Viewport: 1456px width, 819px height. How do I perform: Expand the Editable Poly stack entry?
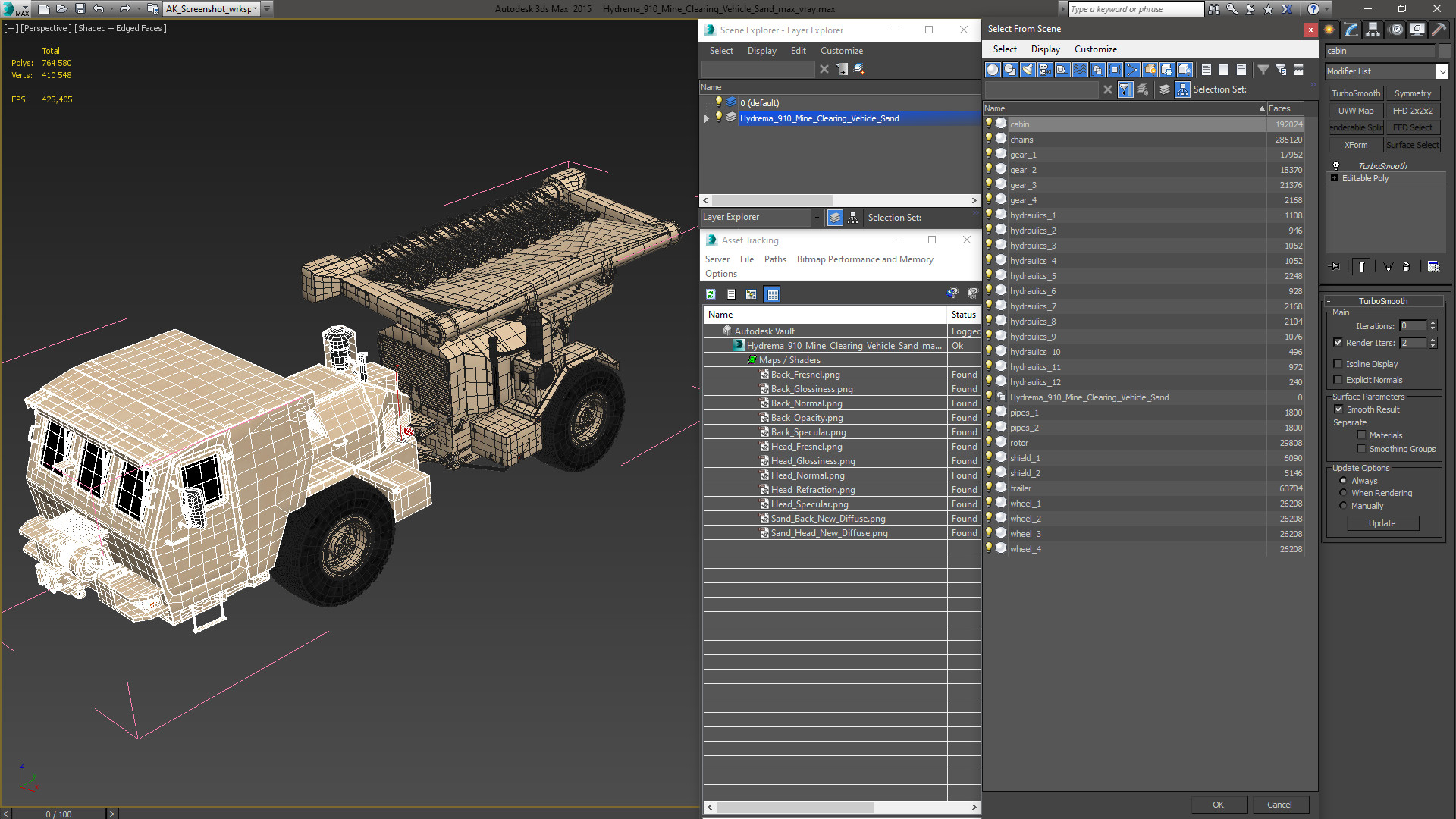[x=1335, y=178]
